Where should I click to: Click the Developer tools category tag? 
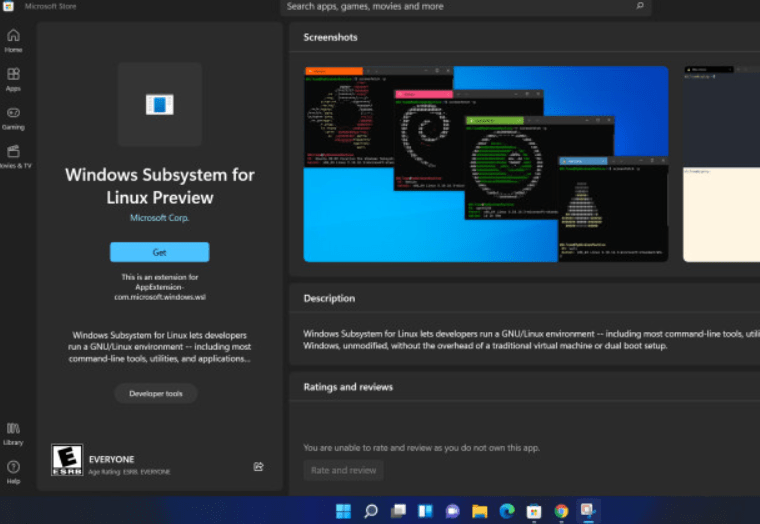(x=156, y=394)
